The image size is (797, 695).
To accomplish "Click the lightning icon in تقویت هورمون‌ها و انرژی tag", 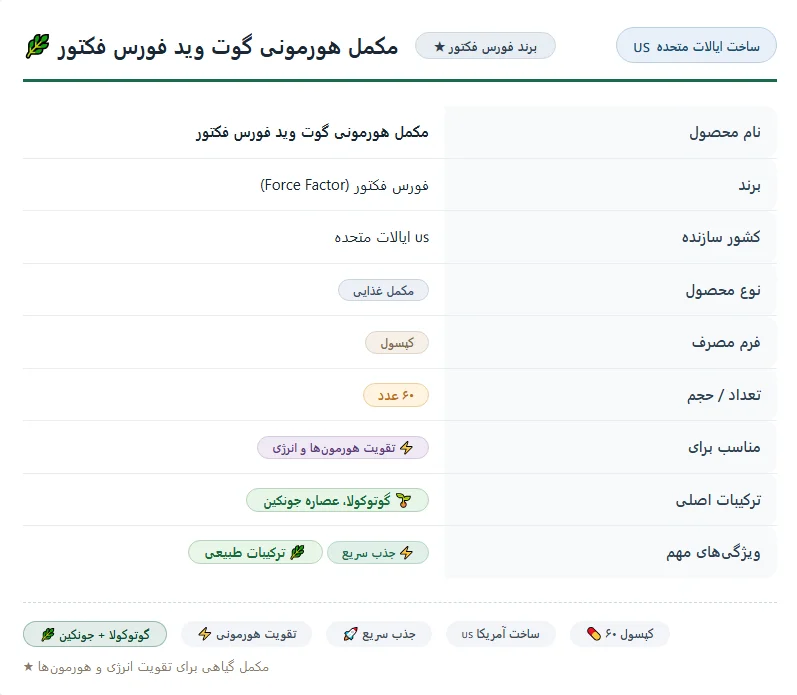I will point(406,448).
